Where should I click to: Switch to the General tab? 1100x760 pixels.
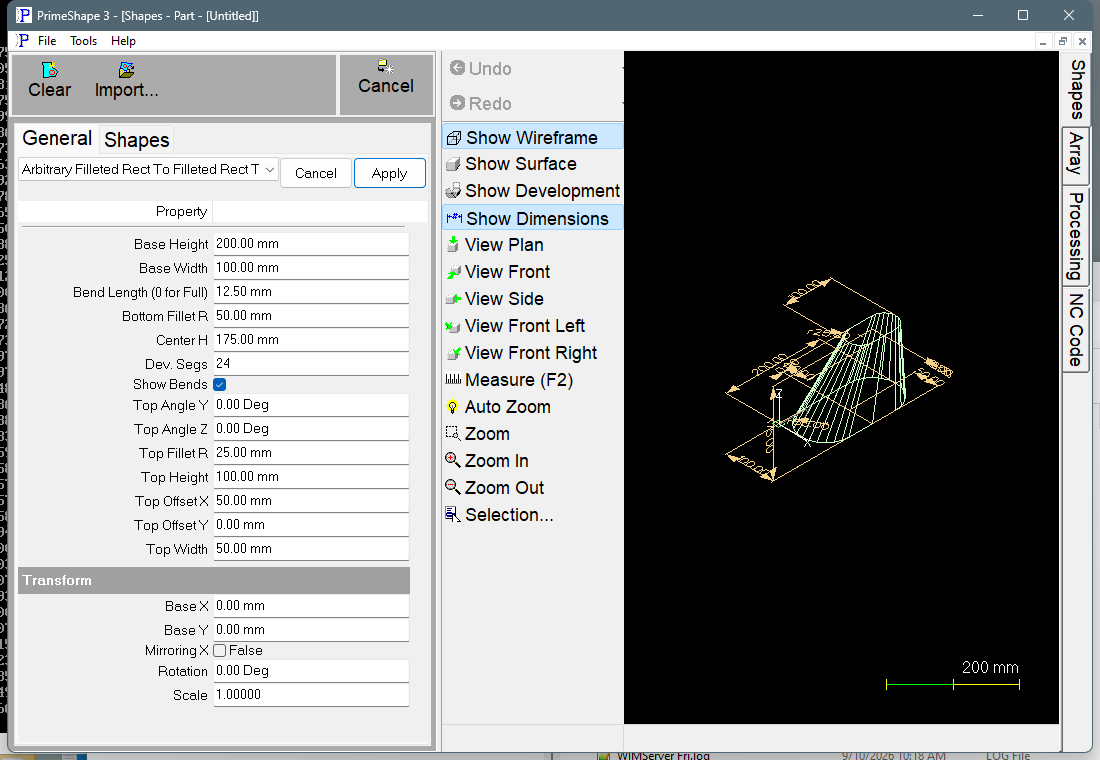[x=57, y=138]
